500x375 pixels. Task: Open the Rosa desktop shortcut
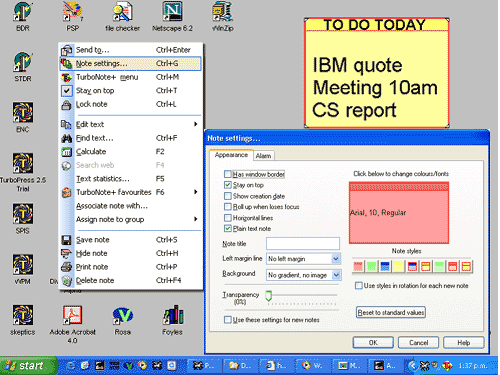point(122,320)
